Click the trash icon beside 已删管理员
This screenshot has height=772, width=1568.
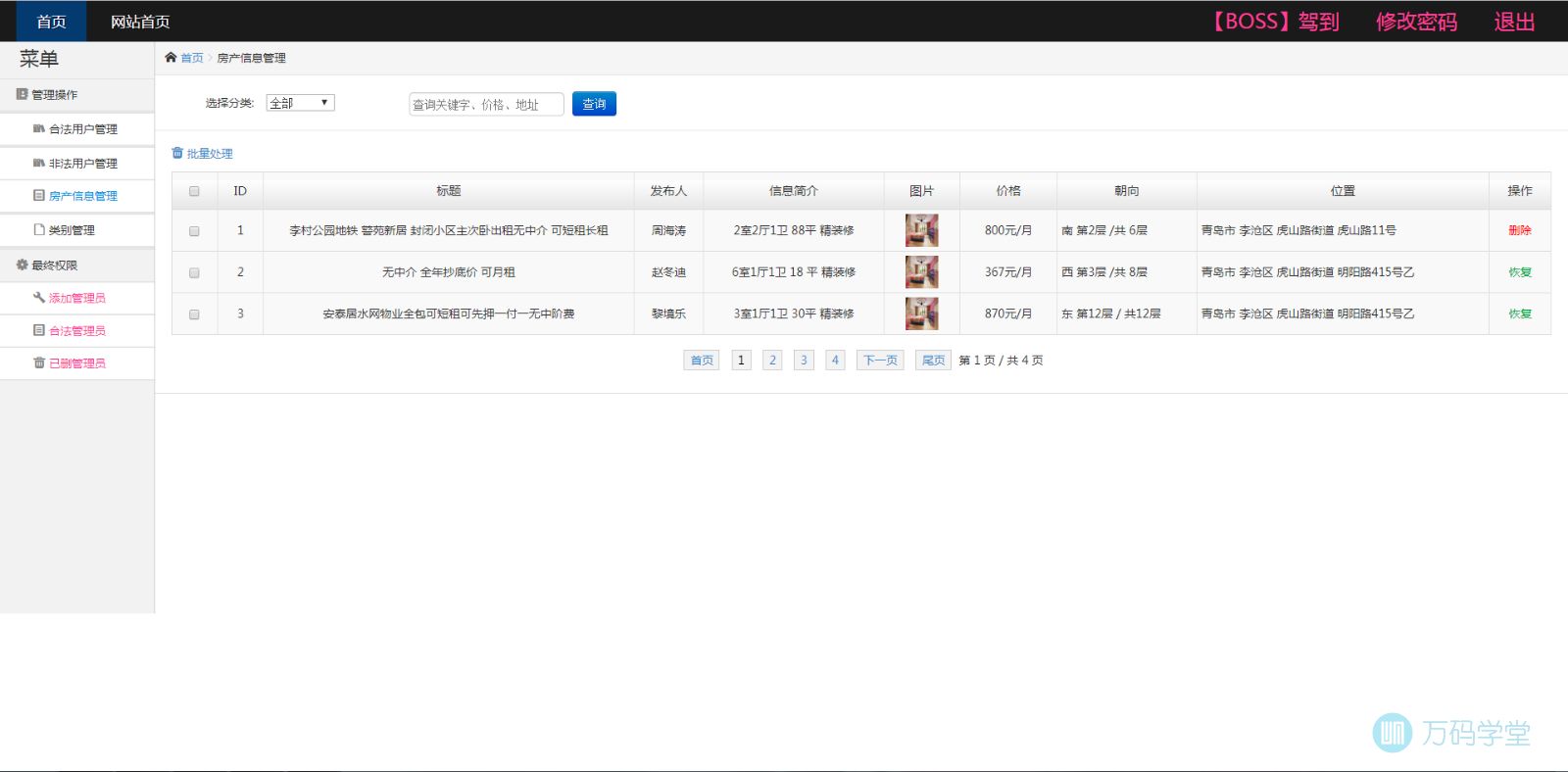click(39, 362)
